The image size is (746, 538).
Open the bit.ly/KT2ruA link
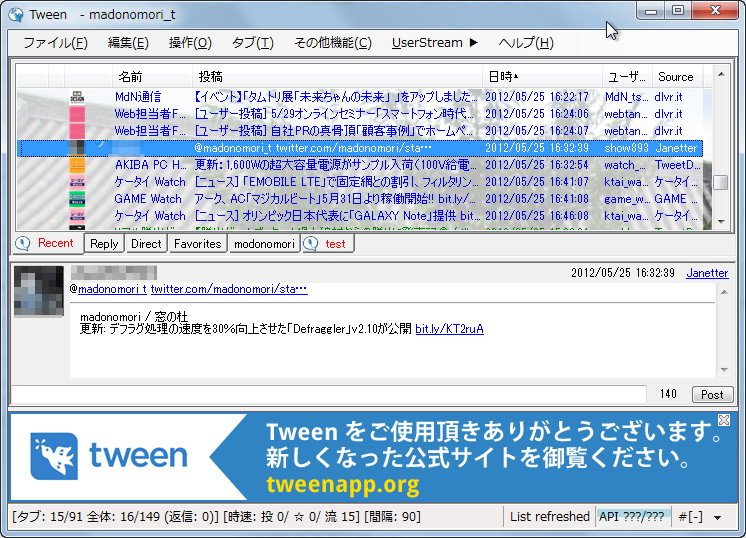pyautogui.click(x=449, y=329)
